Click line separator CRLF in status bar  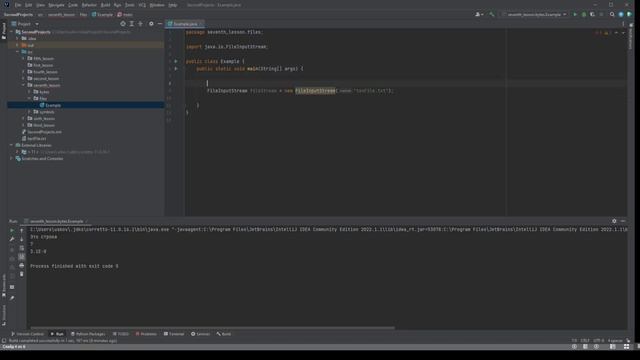585,340
